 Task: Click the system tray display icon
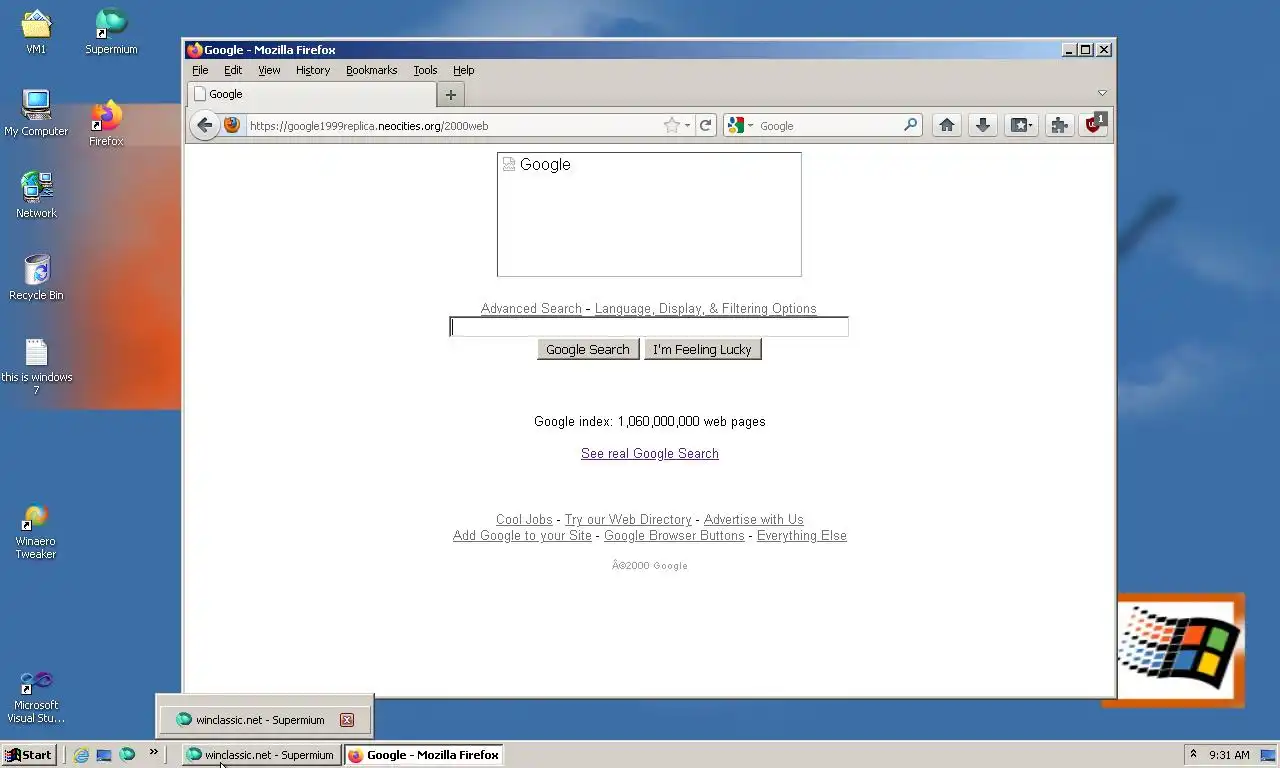point(1267,755)
